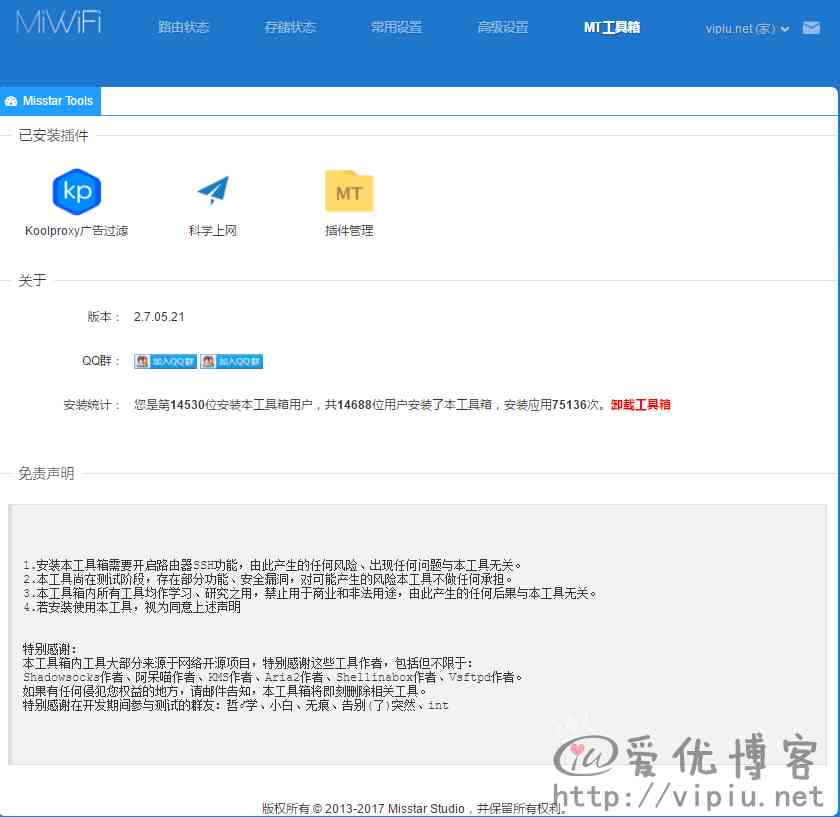Screen dimensions: 840x817
Task: Open the MT 插件管理 folder icon
Action: (x=349, y=191)
